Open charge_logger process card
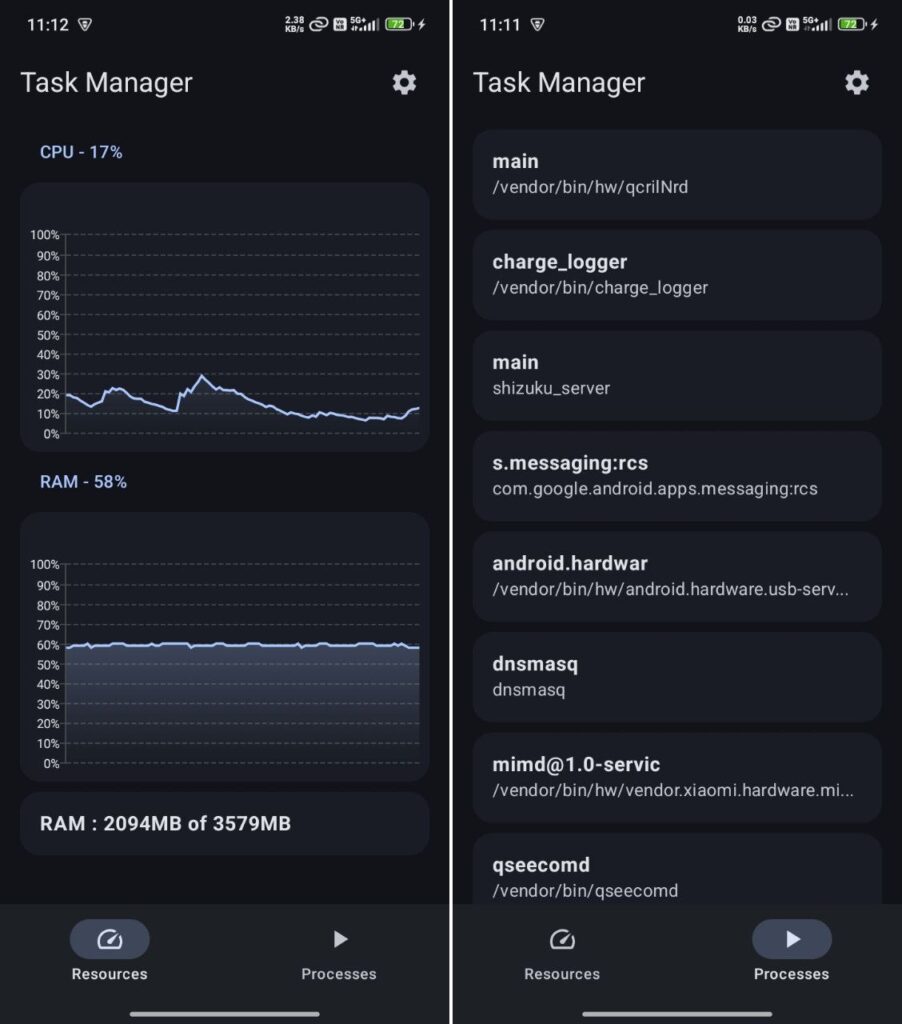Viewport: 902px width, 1024px height. point(677,275)
